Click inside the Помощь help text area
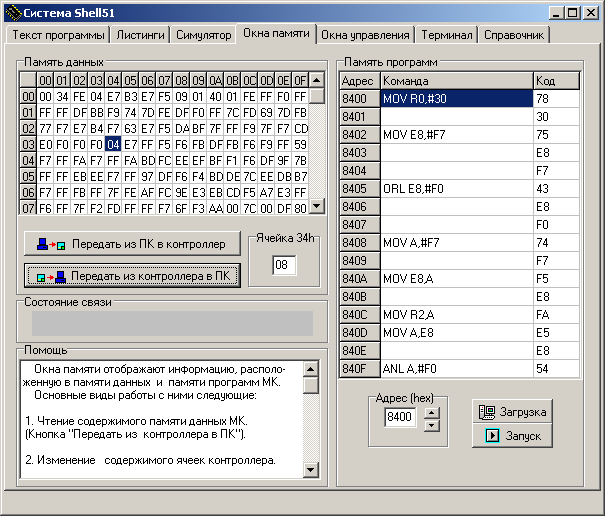The image size is (606, 517). (162, 420)
